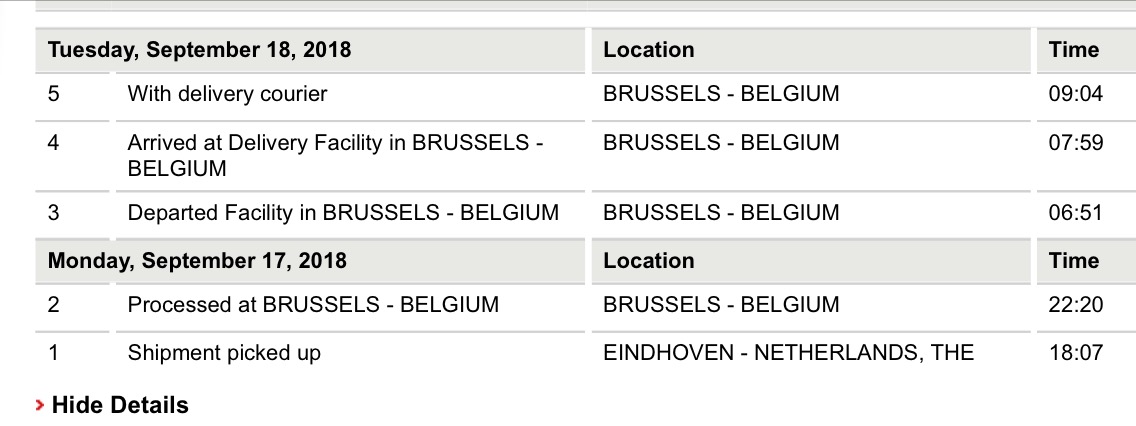Collapse tracking via red Hide Details arrow
Screen dimensions: 1136x426
pos(39,405)
